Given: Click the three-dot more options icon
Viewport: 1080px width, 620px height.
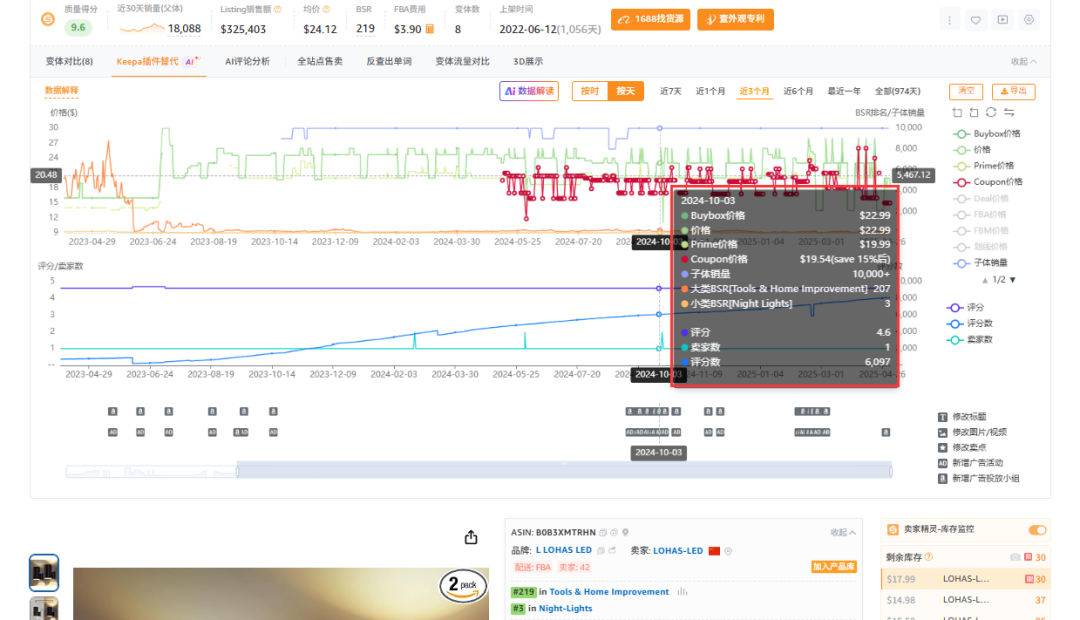Looking at the screenshot, I should point(949,19).
